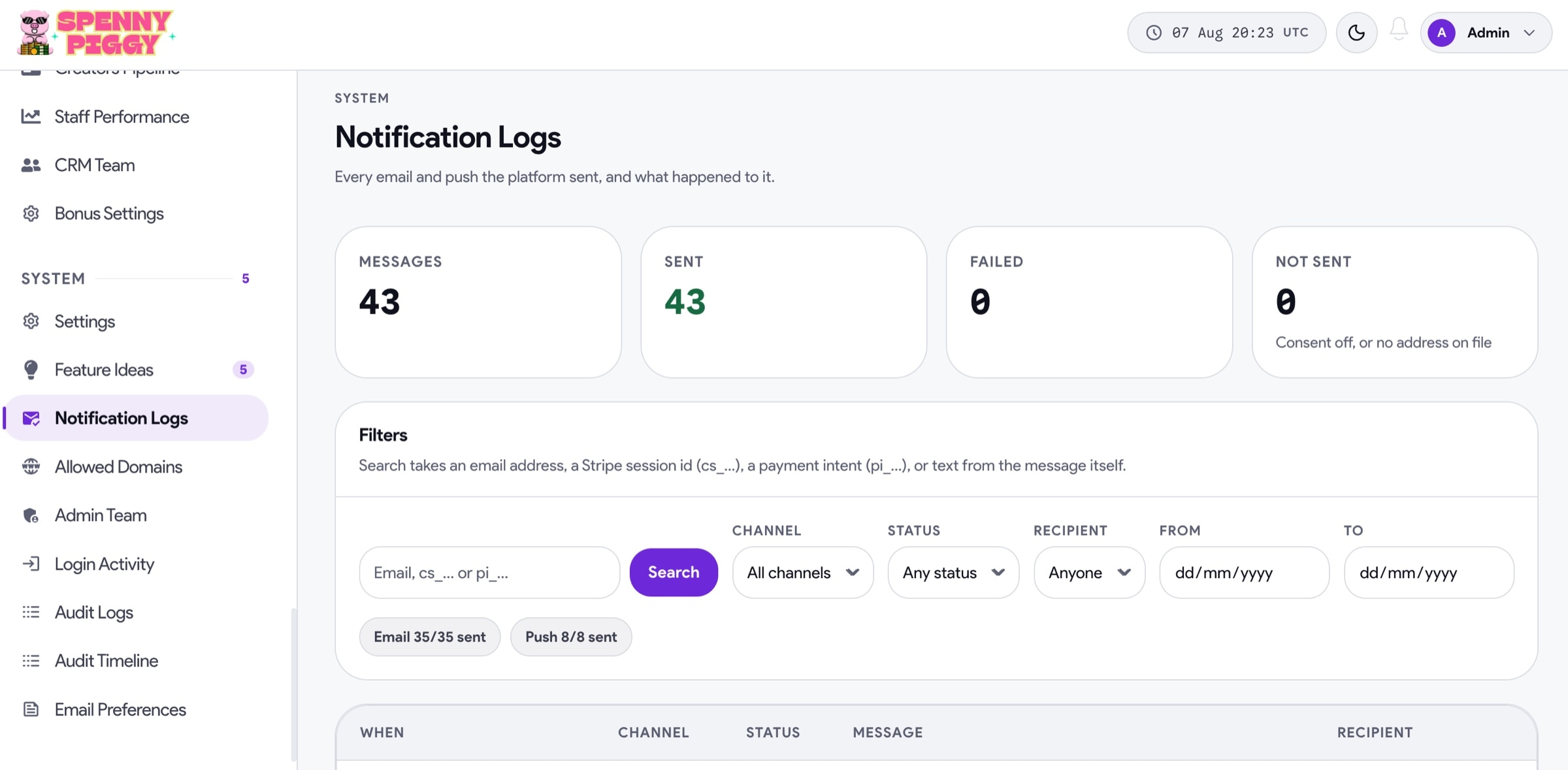Click Staff Performance chart icon
Viewport: 1568px width, 770px height.
click(x=31, y=116)
